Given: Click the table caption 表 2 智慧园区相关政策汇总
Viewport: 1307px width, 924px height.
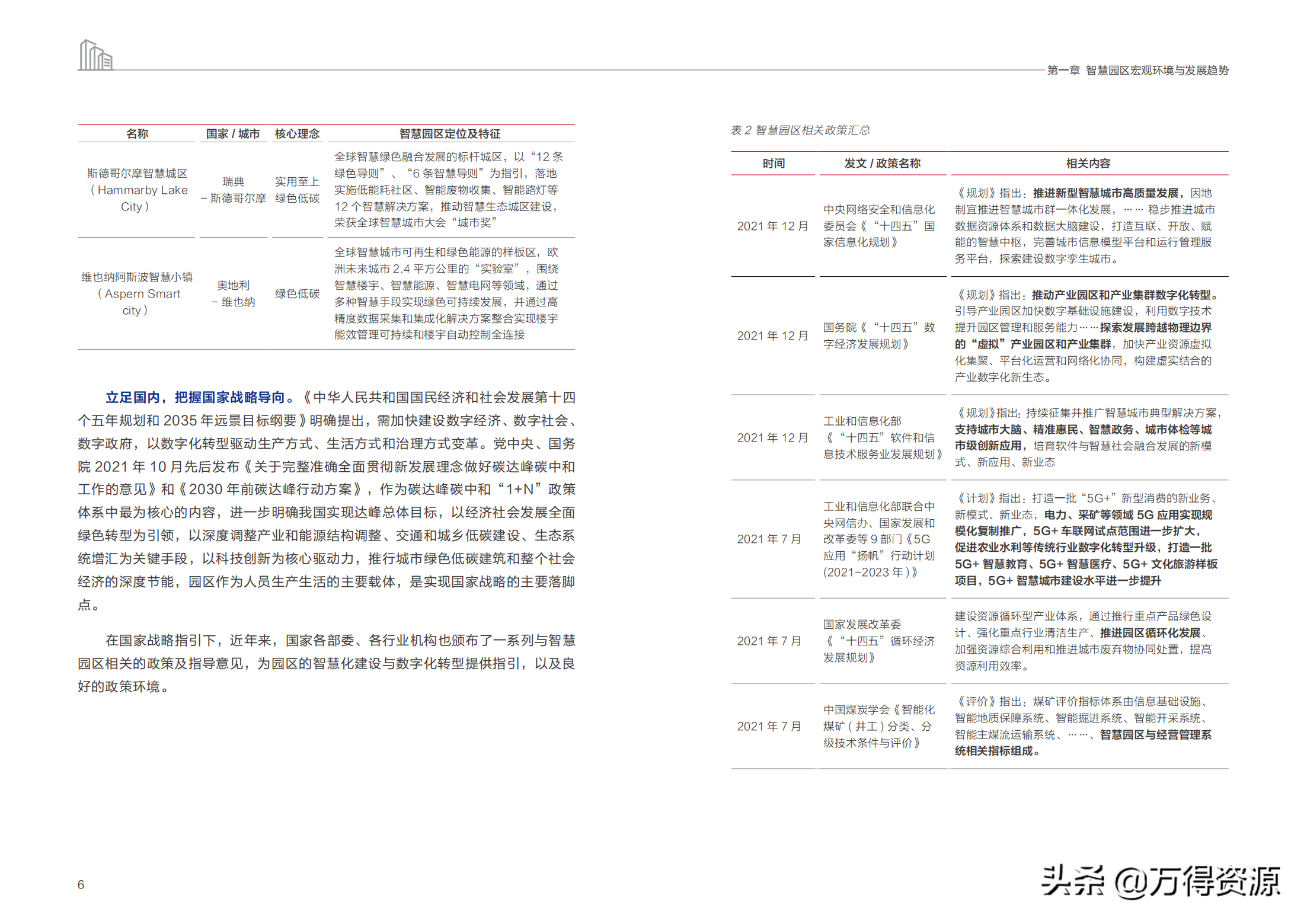Looking at the screenshot, I should click(800, 130).
